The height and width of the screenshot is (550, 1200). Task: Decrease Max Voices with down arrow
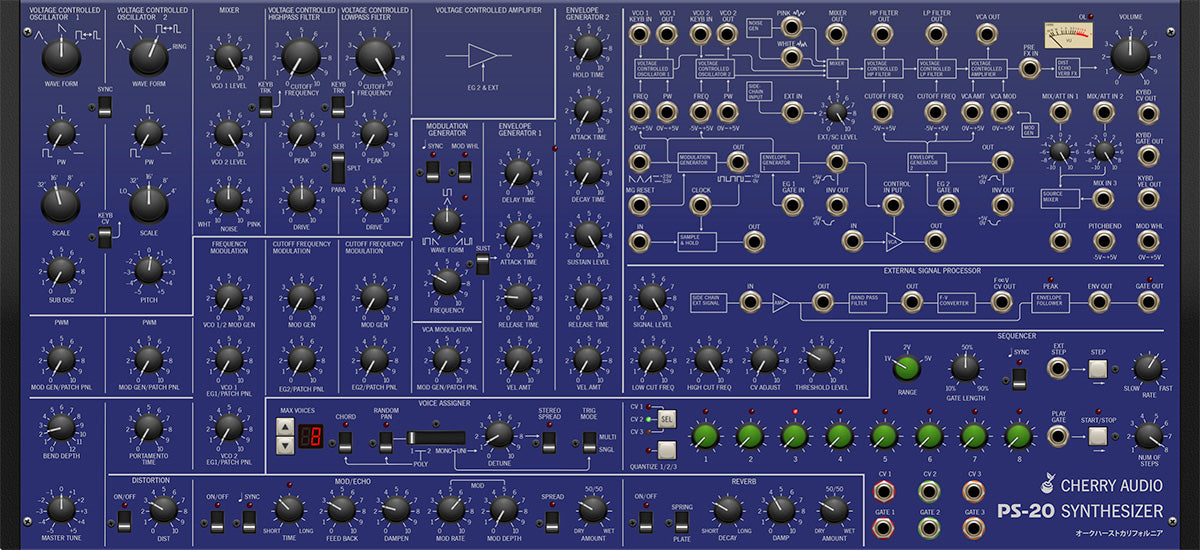coord(285,444)
